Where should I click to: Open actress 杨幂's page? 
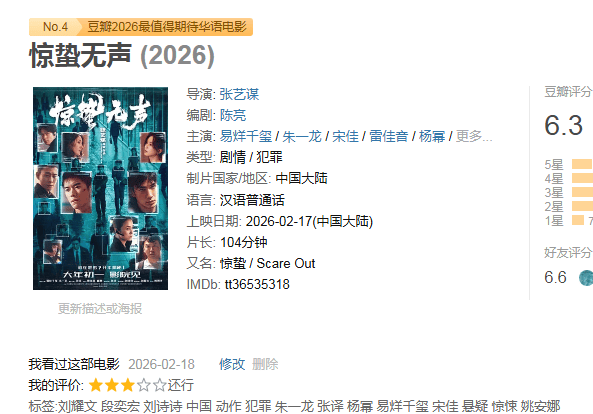(432, 136)
